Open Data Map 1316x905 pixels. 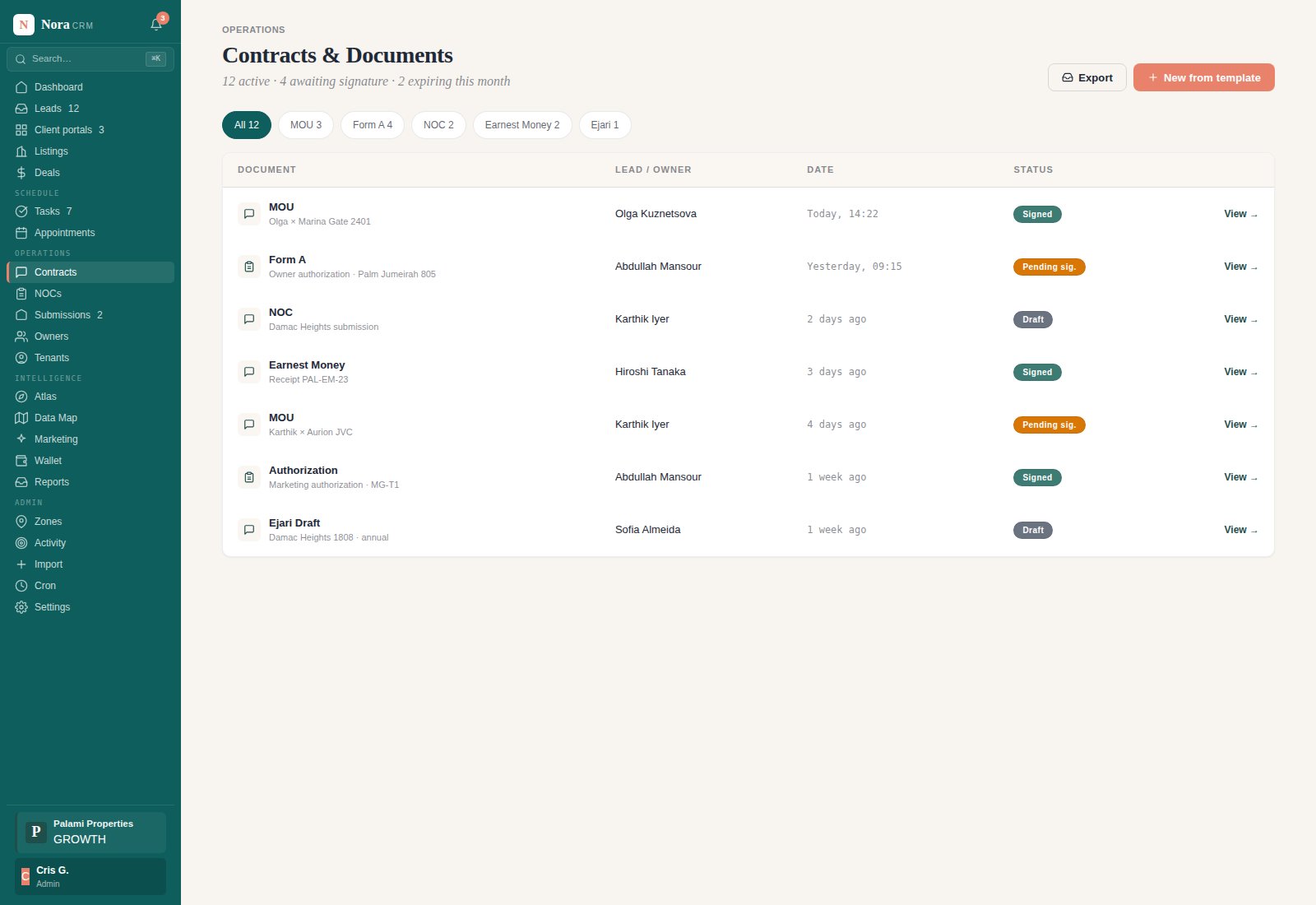pos(90,418)
